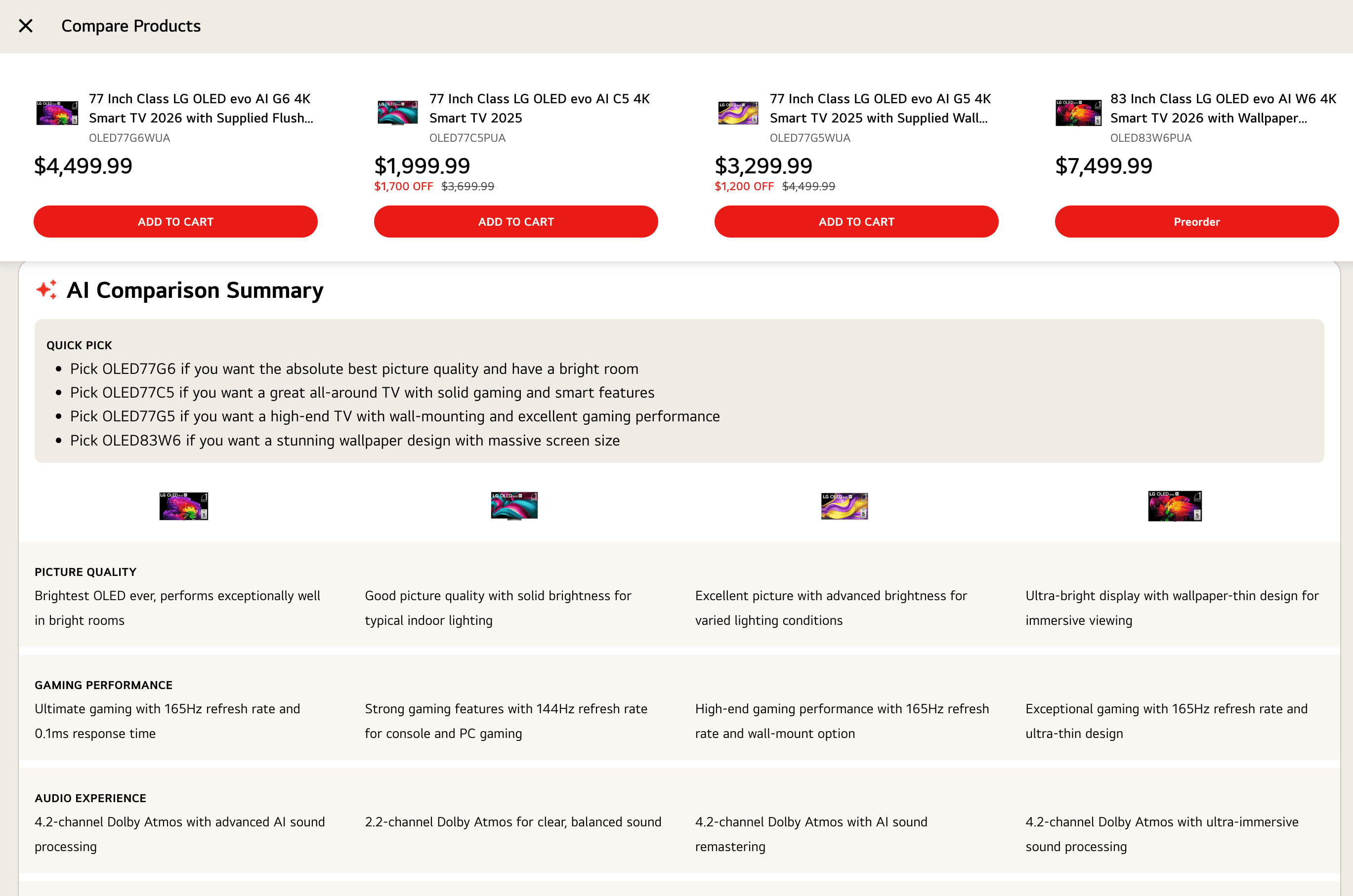Open the 77 Inch G6 product title link
Image resolution: width=1353 pixels, height=896 pixels.
coord(200,108)
